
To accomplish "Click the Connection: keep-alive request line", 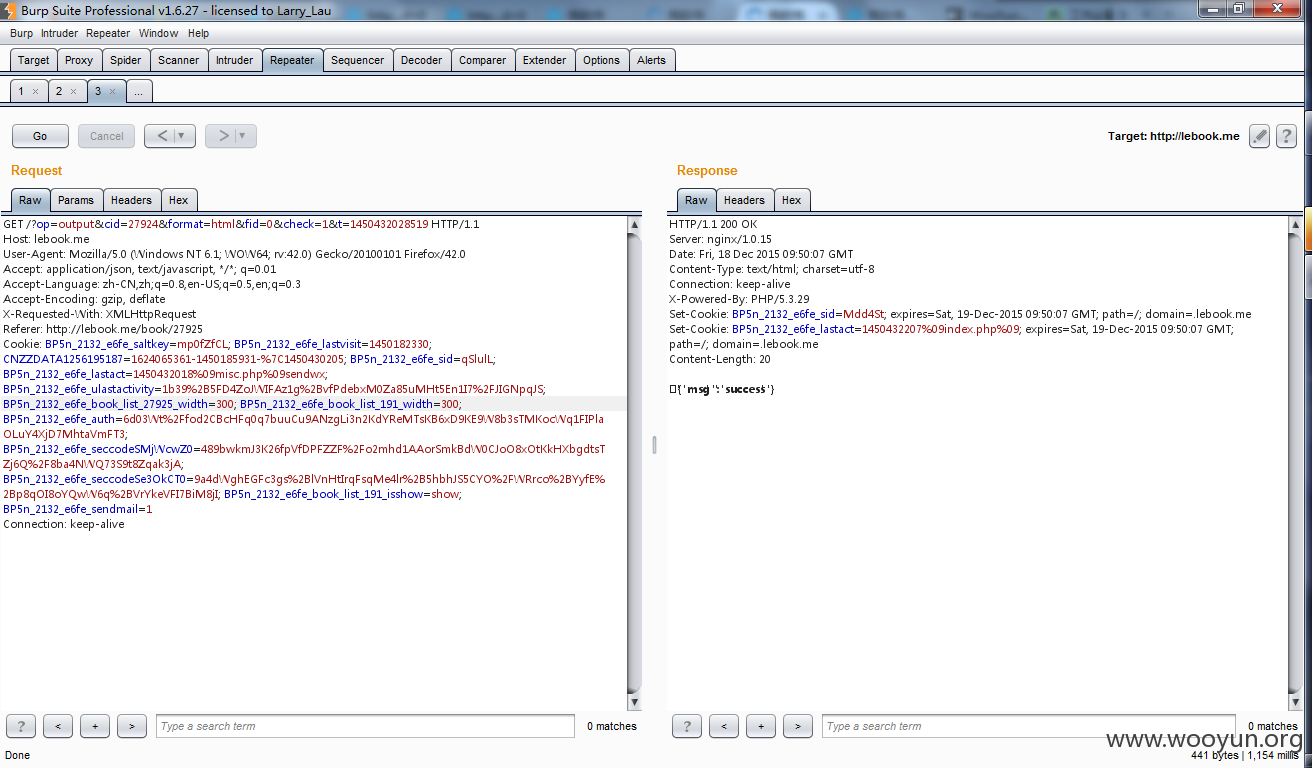I will (64, 524).
